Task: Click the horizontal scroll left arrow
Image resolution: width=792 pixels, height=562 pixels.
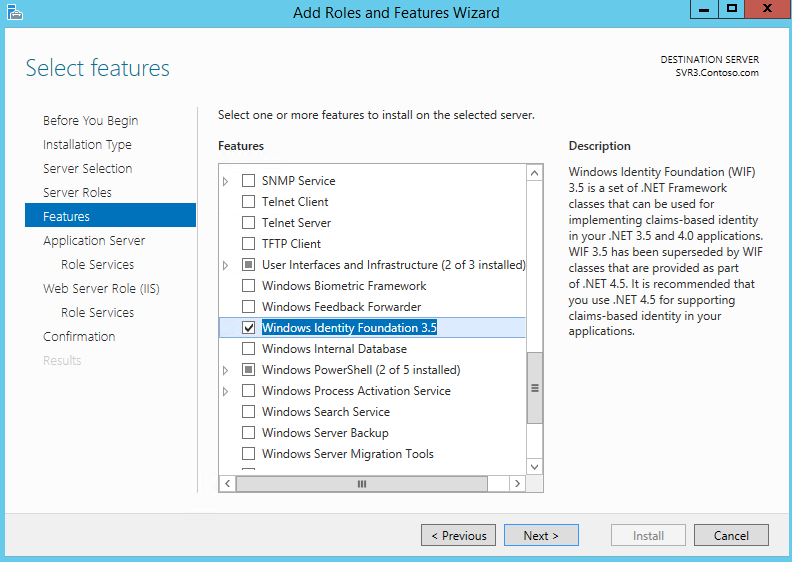Action: tap(227, 484)
